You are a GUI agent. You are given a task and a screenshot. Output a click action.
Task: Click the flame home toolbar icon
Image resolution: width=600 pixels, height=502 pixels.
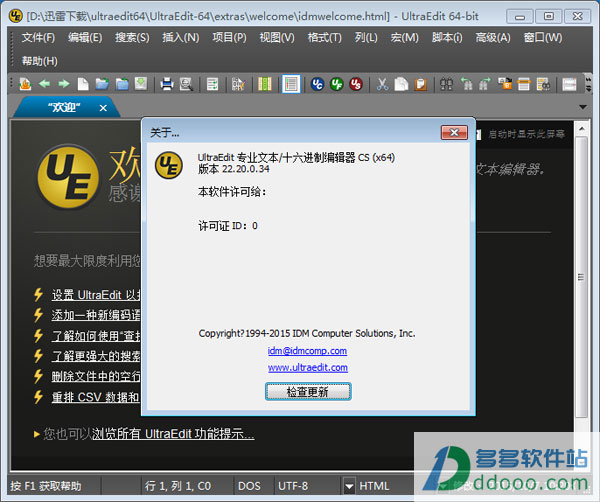[x=25, y=84]
